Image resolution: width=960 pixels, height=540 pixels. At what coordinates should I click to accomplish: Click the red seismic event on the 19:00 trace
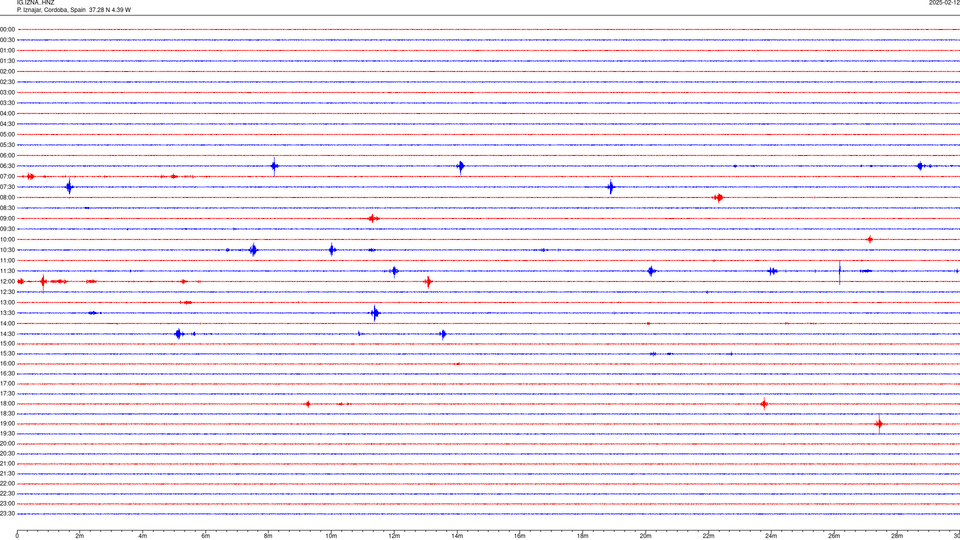pos(880,424)
